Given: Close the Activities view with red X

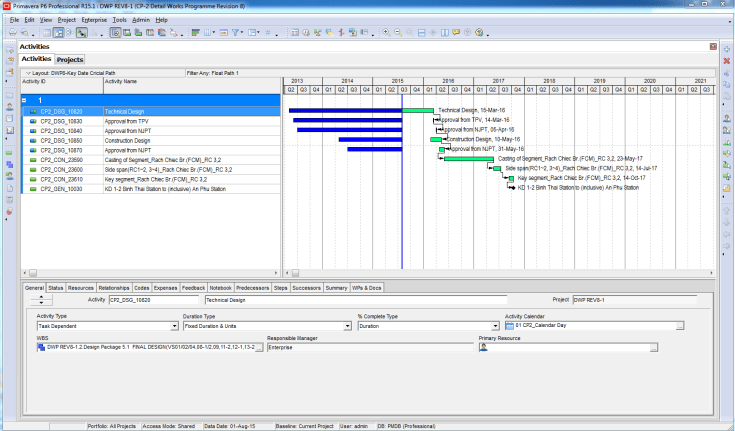Looking at the screenshot, I should (711, 46).
